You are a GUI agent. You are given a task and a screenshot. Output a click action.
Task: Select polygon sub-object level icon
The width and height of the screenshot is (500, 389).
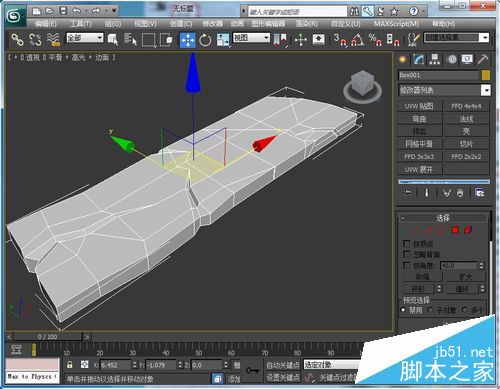pos(455,230)
